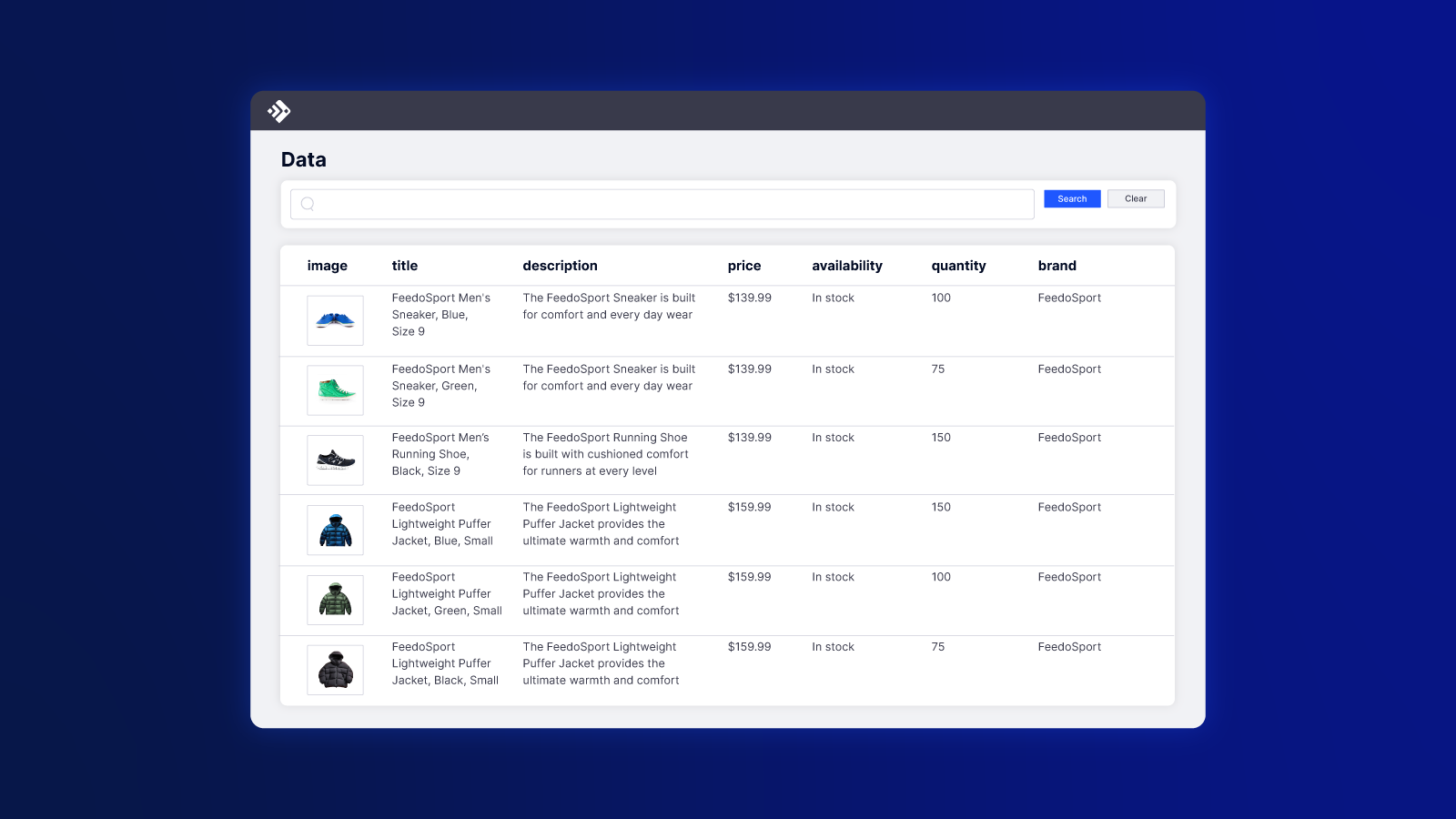Viewport: 1456px width, 819px height.
Task: View the black puffer jacket thumbnail
Action: [335, 671]
